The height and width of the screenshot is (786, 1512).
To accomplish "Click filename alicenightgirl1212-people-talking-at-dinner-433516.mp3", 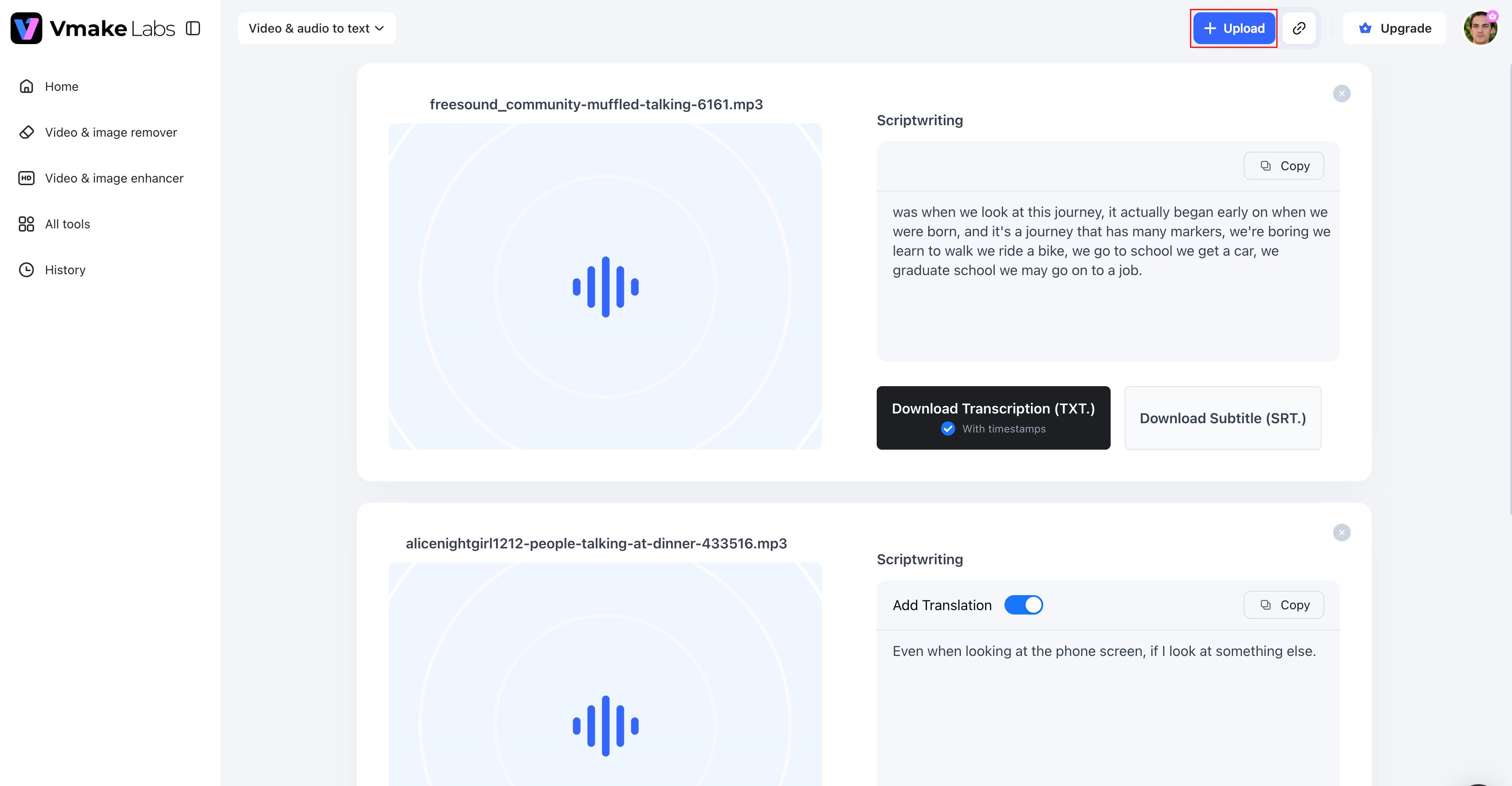I will click(x=597, y=544).
